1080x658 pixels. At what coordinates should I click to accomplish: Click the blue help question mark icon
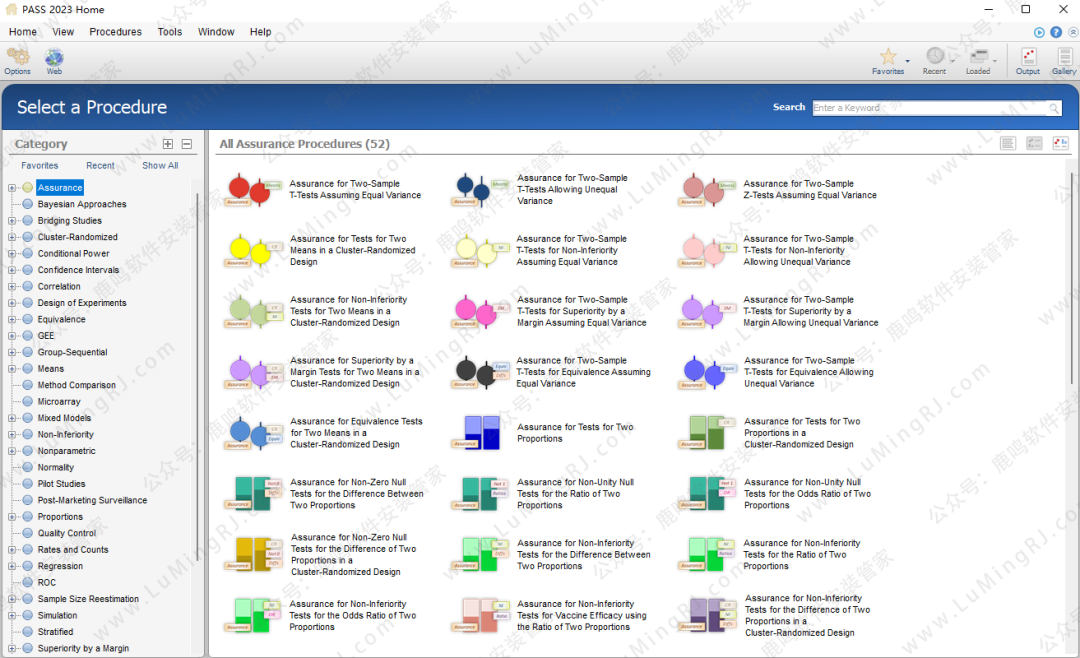[1056, 32]
